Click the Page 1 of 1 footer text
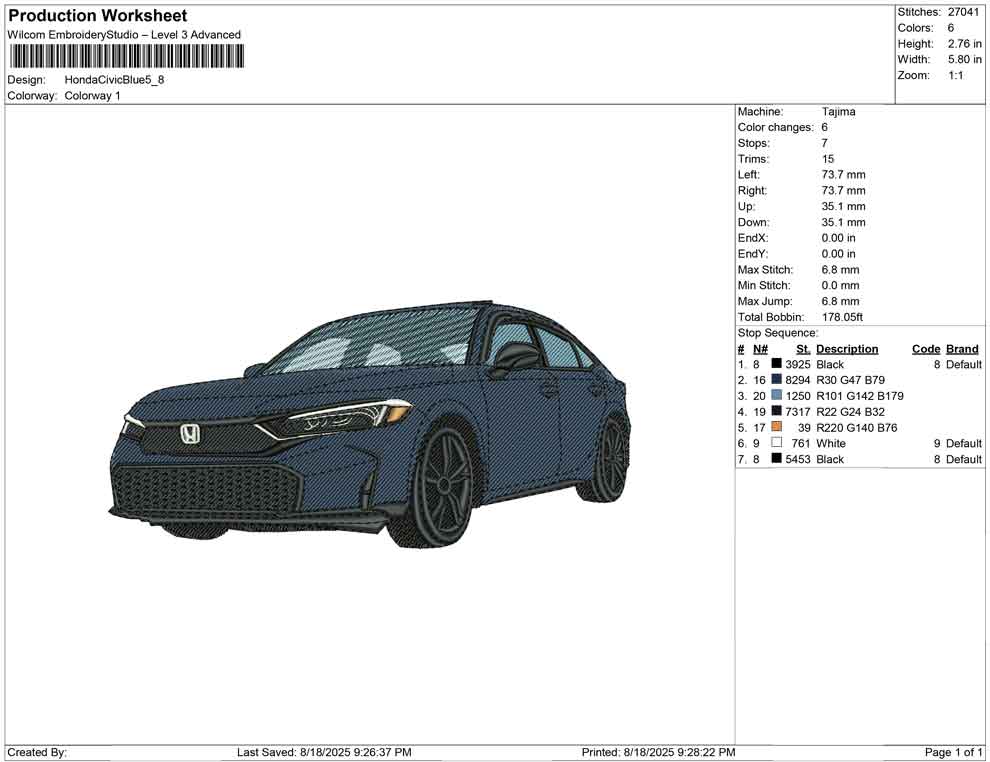Screen dimensions: 990x762 (x=953, y=752)
